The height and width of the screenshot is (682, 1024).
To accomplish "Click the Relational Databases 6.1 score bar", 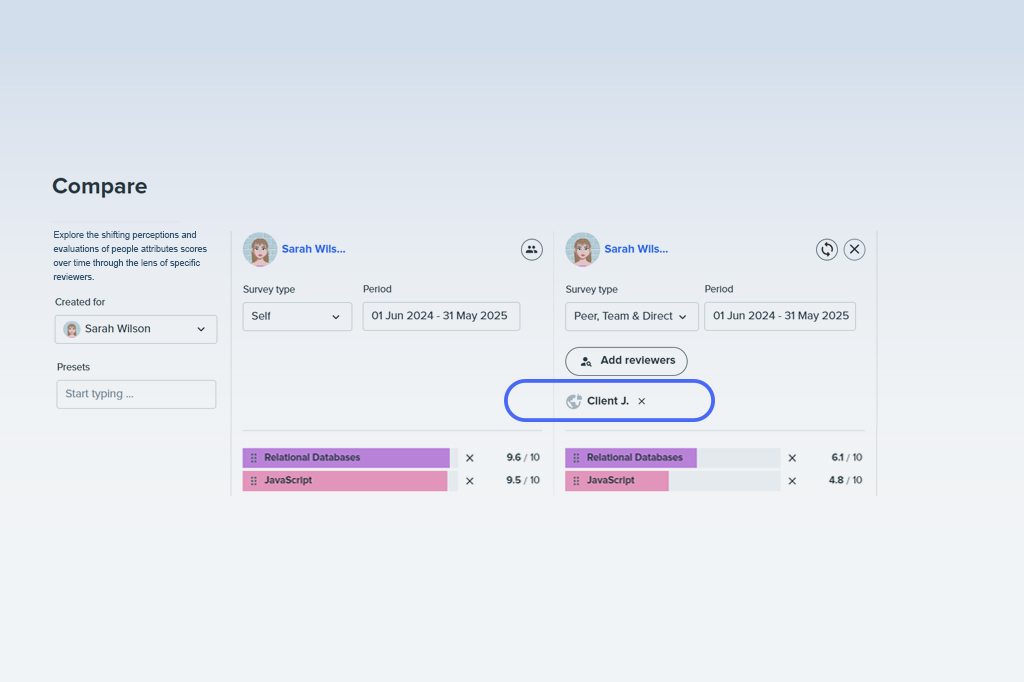I will pyautogui.click(x=673, y=458).
